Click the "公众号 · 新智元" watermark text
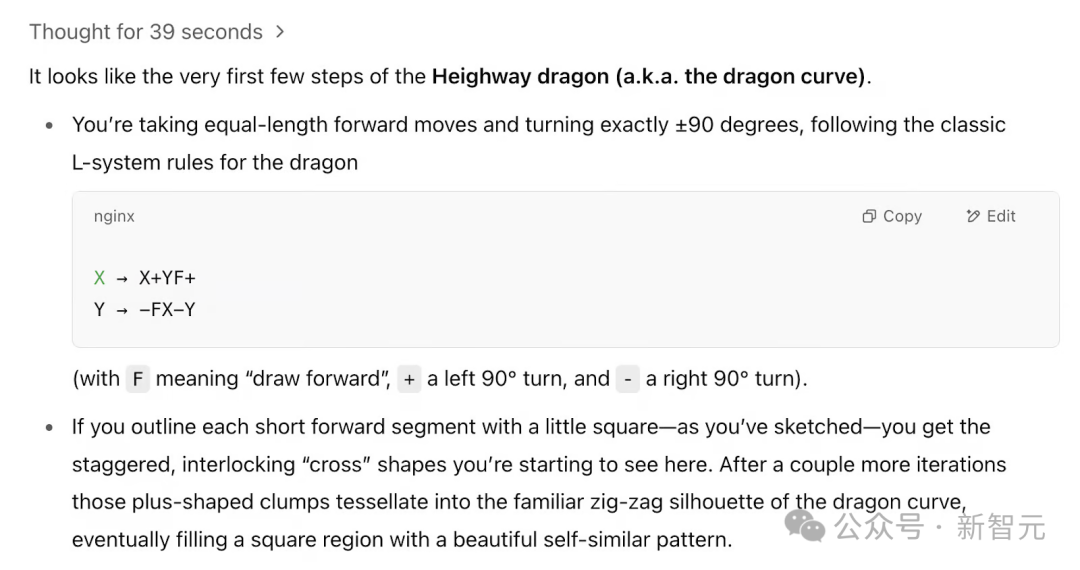This screenshot has width=1080, height=570. pos(941,527)
